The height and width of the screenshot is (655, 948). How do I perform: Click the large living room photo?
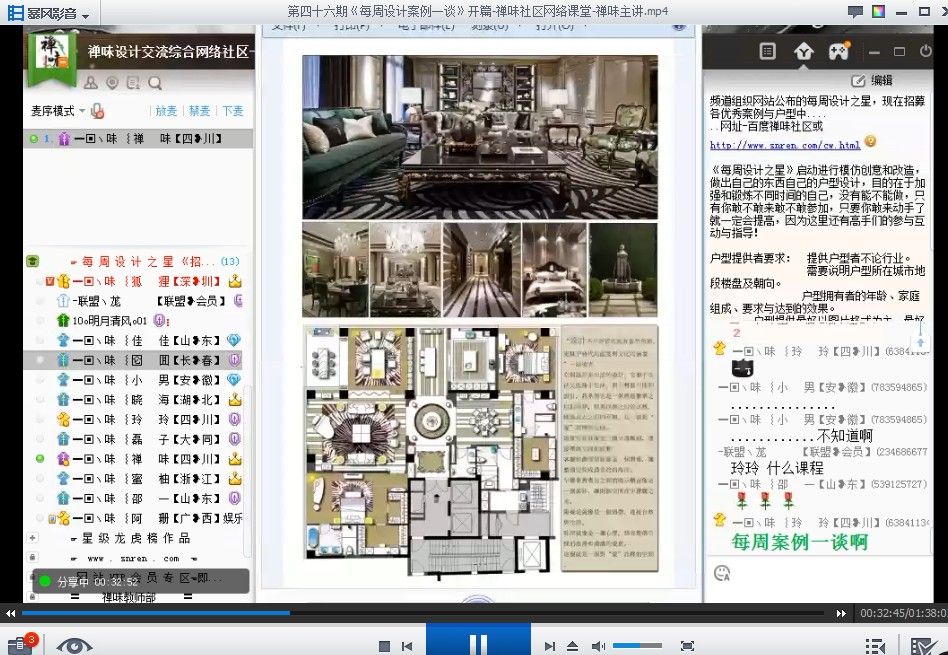point(480,137)
